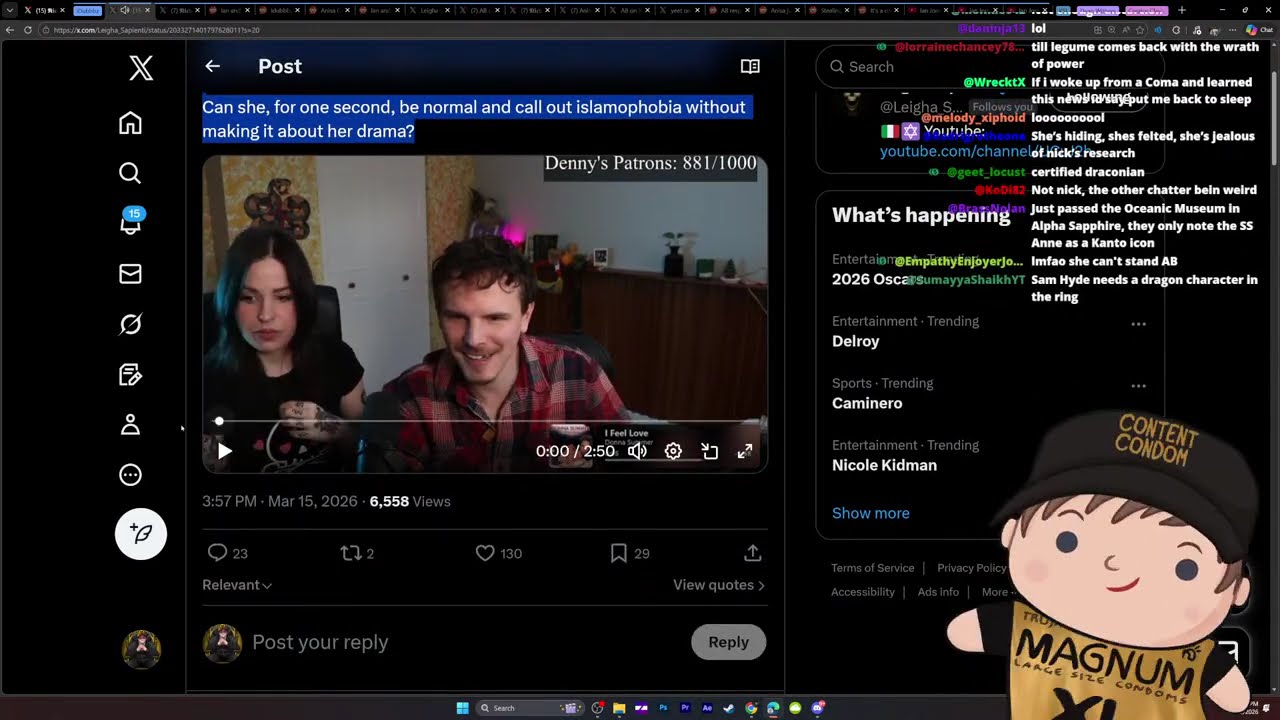This screenshot has height=720, width=1280.
Task: Open Ads info footer link
Action: pyautogui.click(x=938, y=592)
